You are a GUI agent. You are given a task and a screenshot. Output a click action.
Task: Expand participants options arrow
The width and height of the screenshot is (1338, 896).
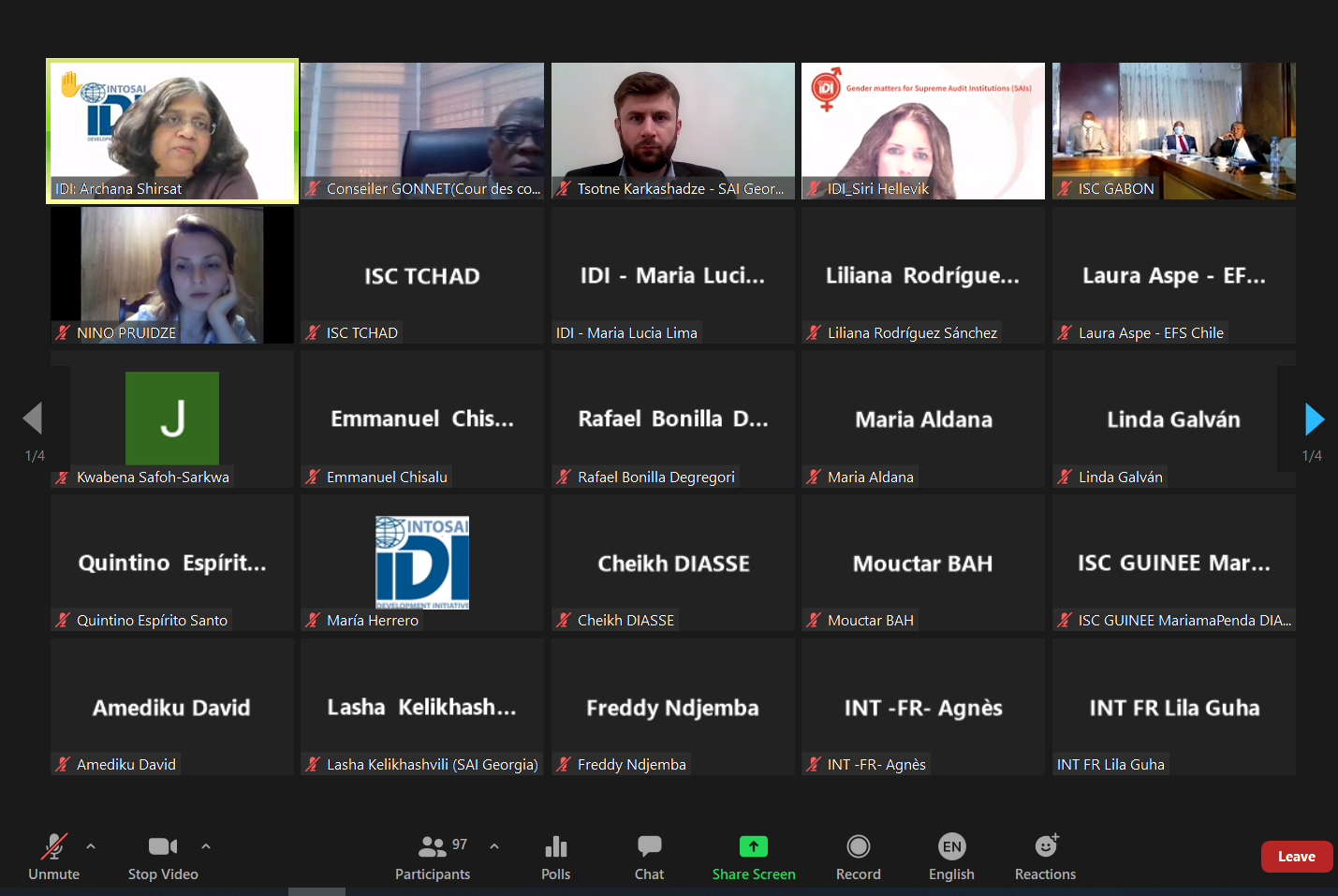click(494, 846)
